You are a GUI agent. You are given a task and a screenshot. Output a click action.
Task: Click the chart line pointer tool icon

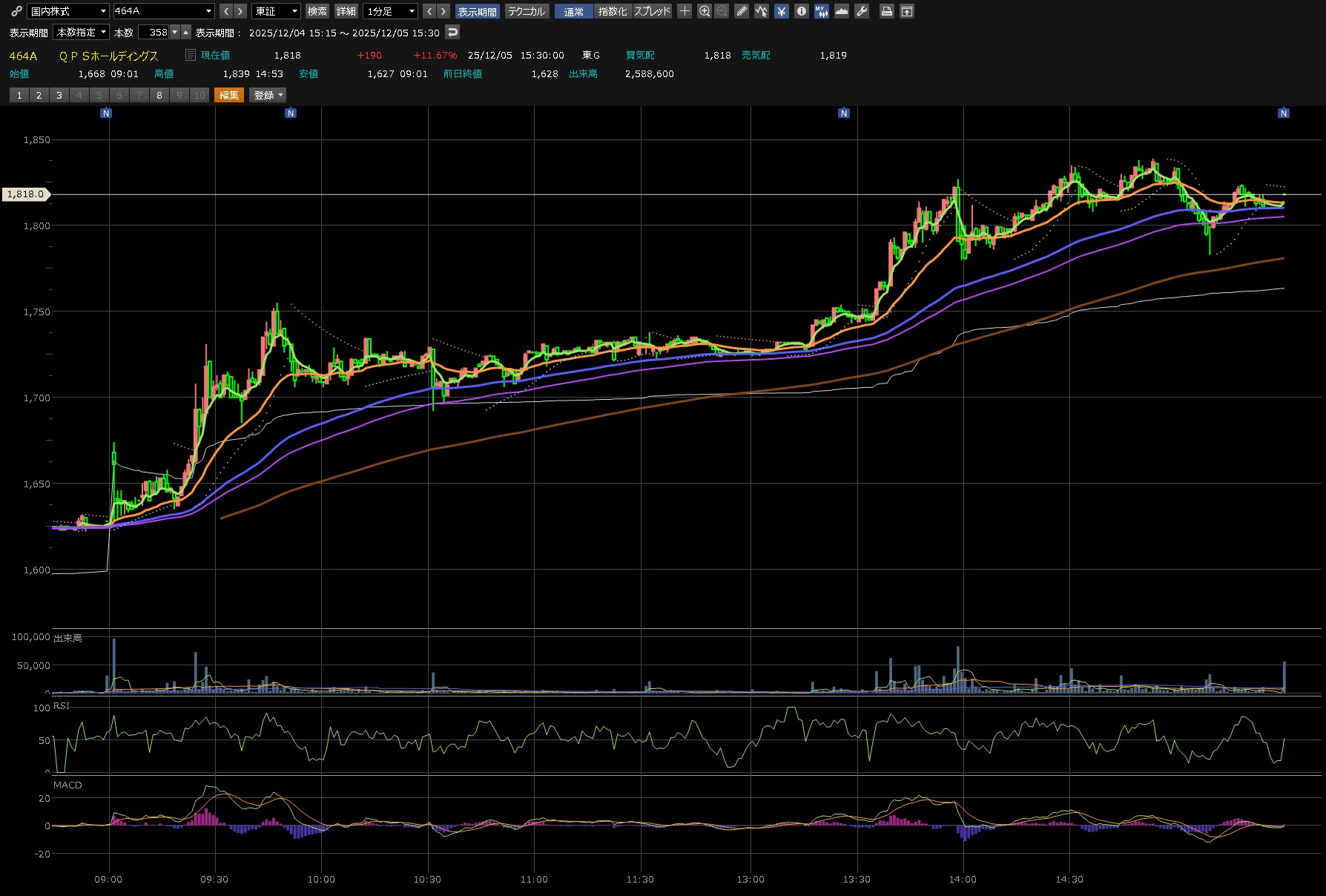[x=761, y=11]
